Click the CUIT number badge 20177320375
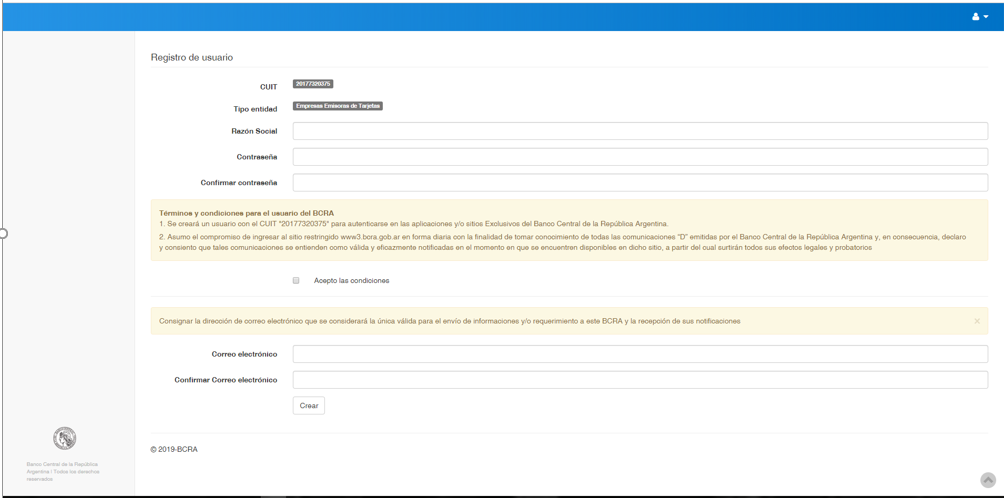Viewport: 1004px width, 498px height. 313,84
